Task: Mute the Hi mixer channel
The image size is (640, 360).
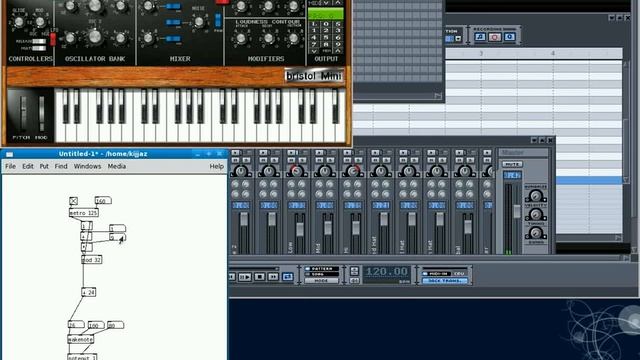Action: click(x=347, y=160)
